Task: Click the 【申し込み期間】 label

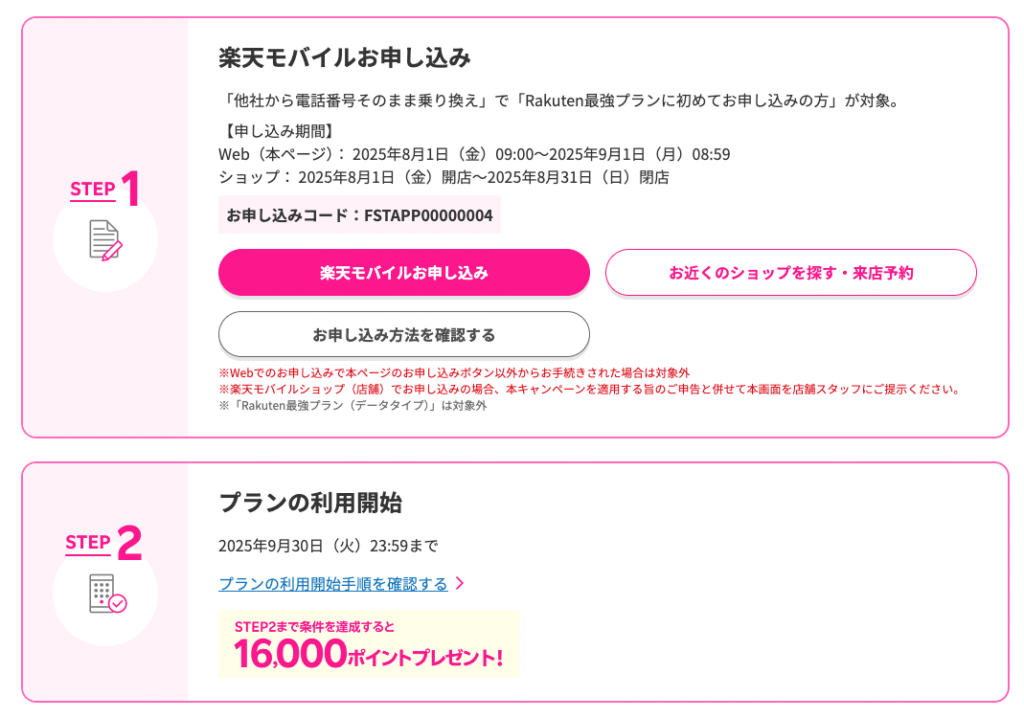Action: (x=279, y=131)
